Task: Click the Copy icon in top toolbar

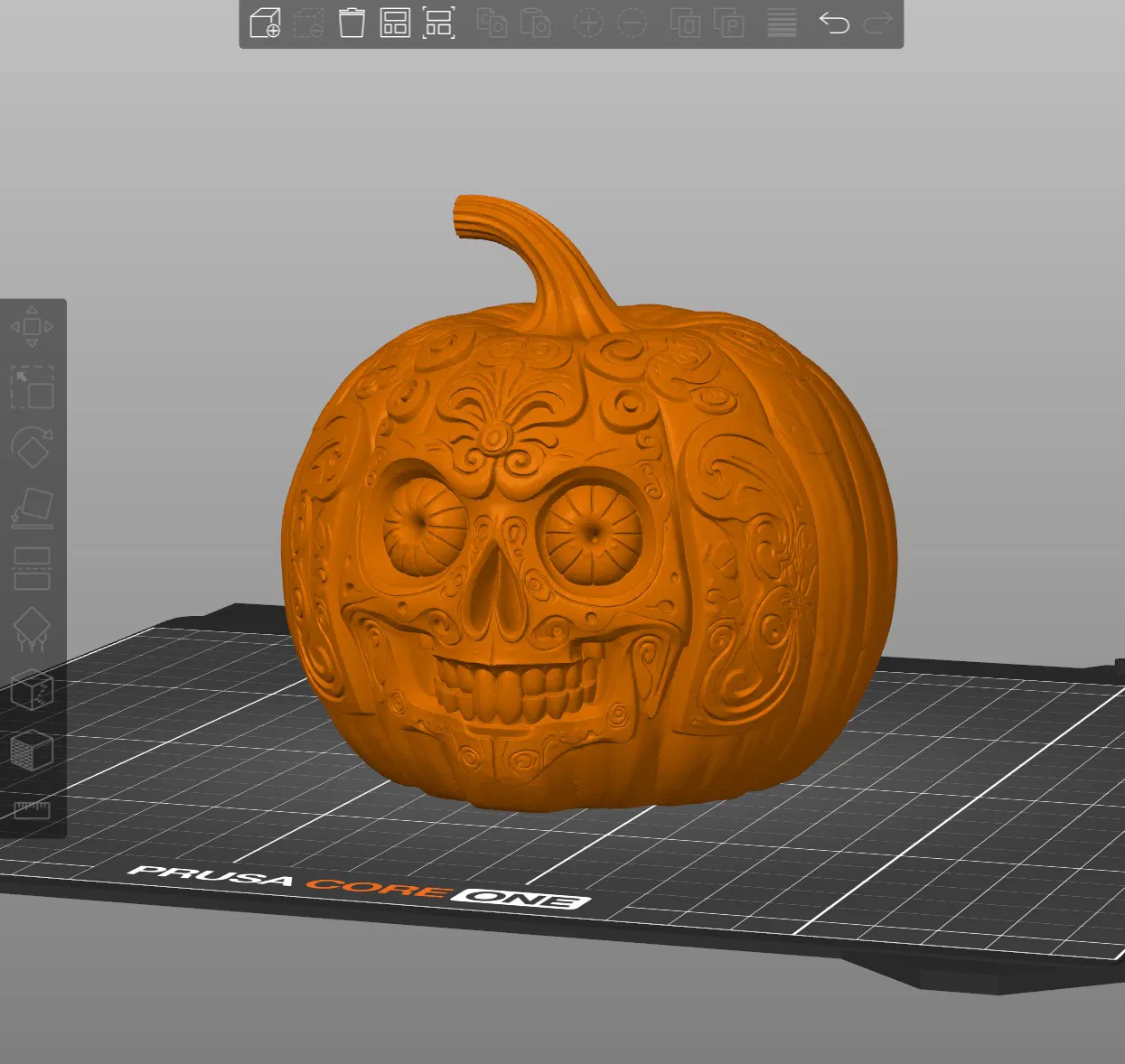Action: click(492, 23)
